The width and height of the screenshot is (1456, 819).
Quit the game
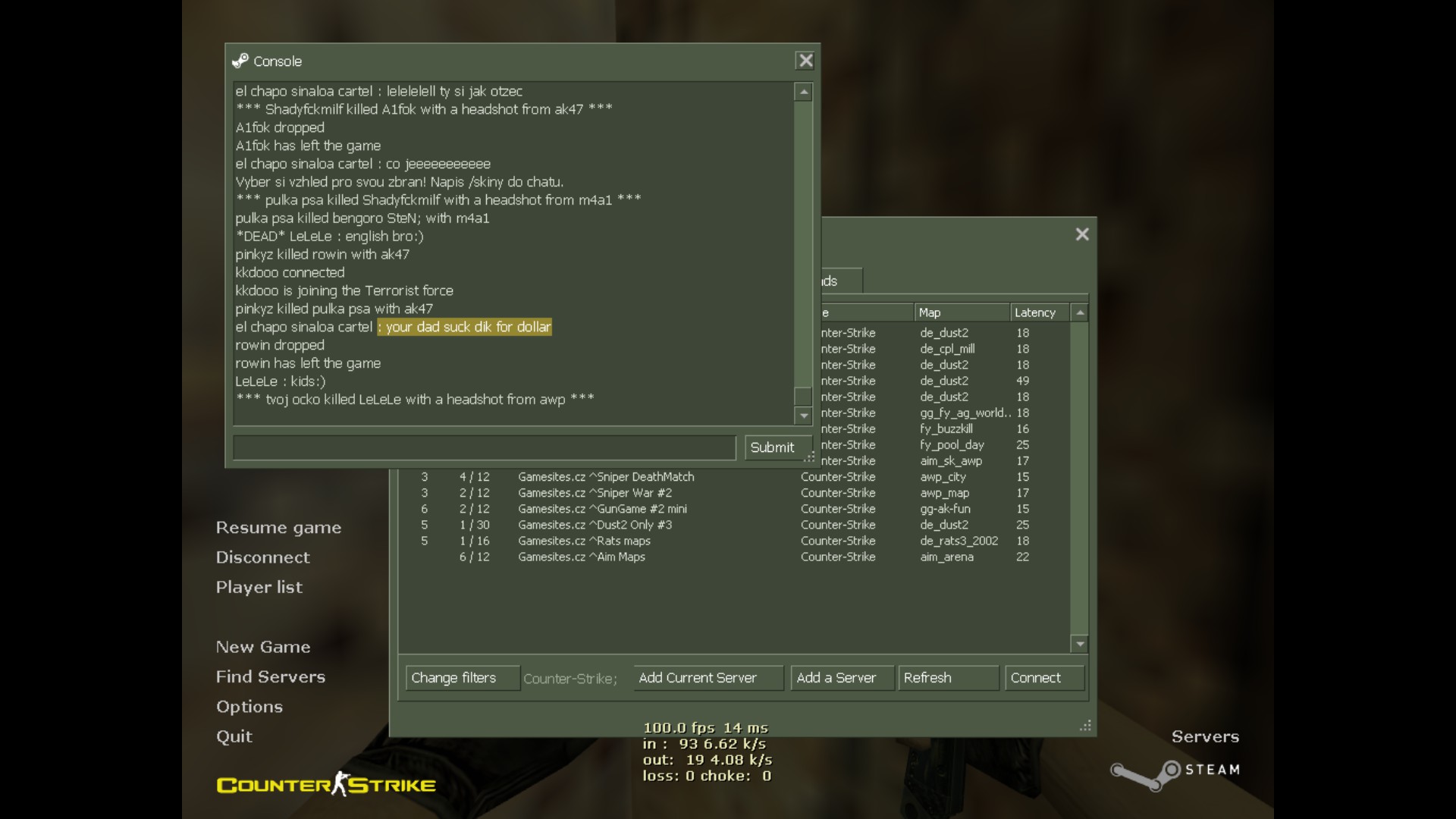[x=234, y=736]
